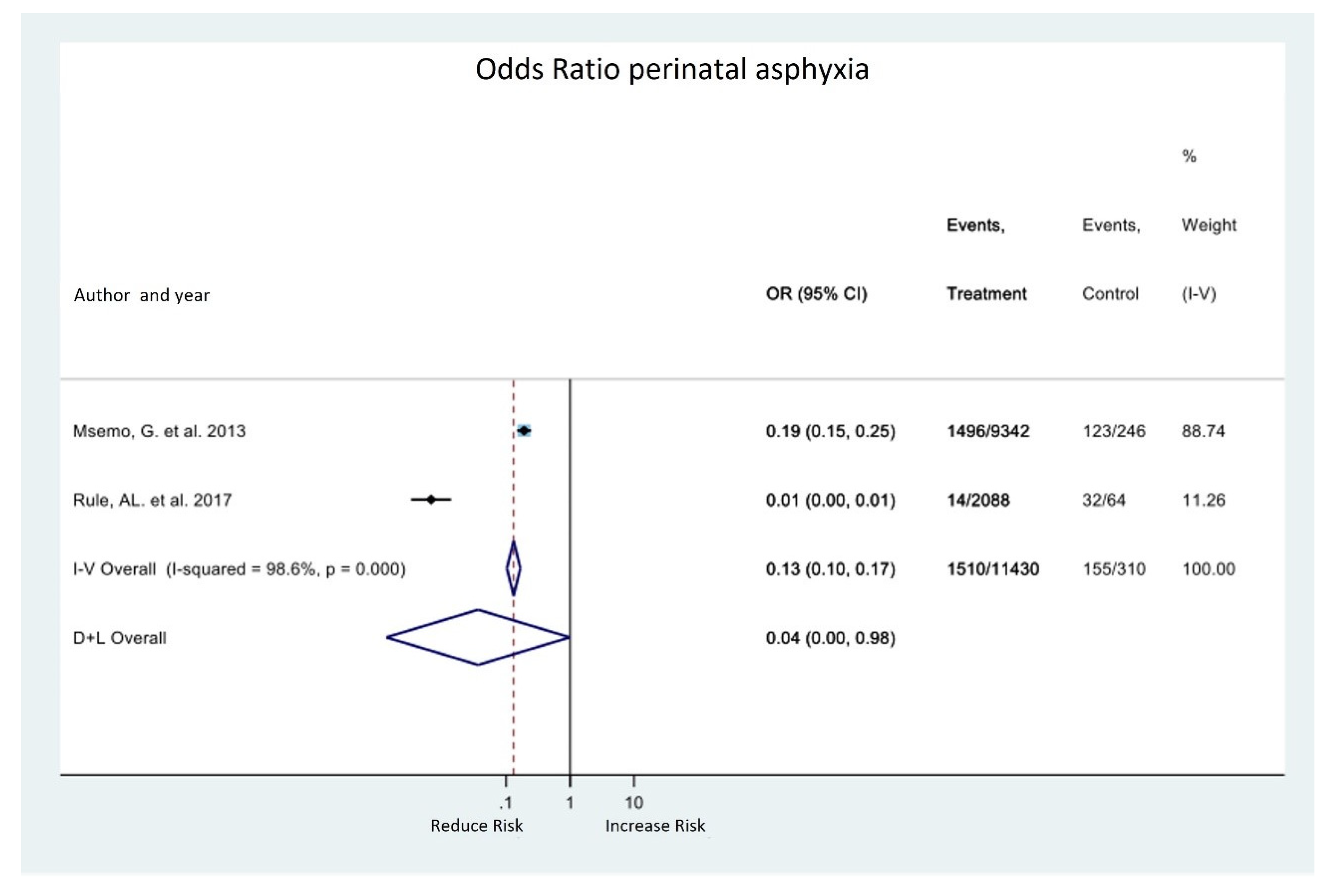Select the D+L Overall row label
Viewport: 1329px width, 896px height.
119,638
